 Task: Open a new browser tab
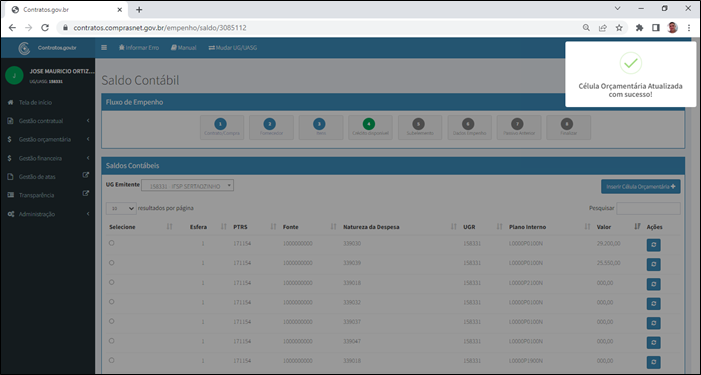click(x=139, y=9)
